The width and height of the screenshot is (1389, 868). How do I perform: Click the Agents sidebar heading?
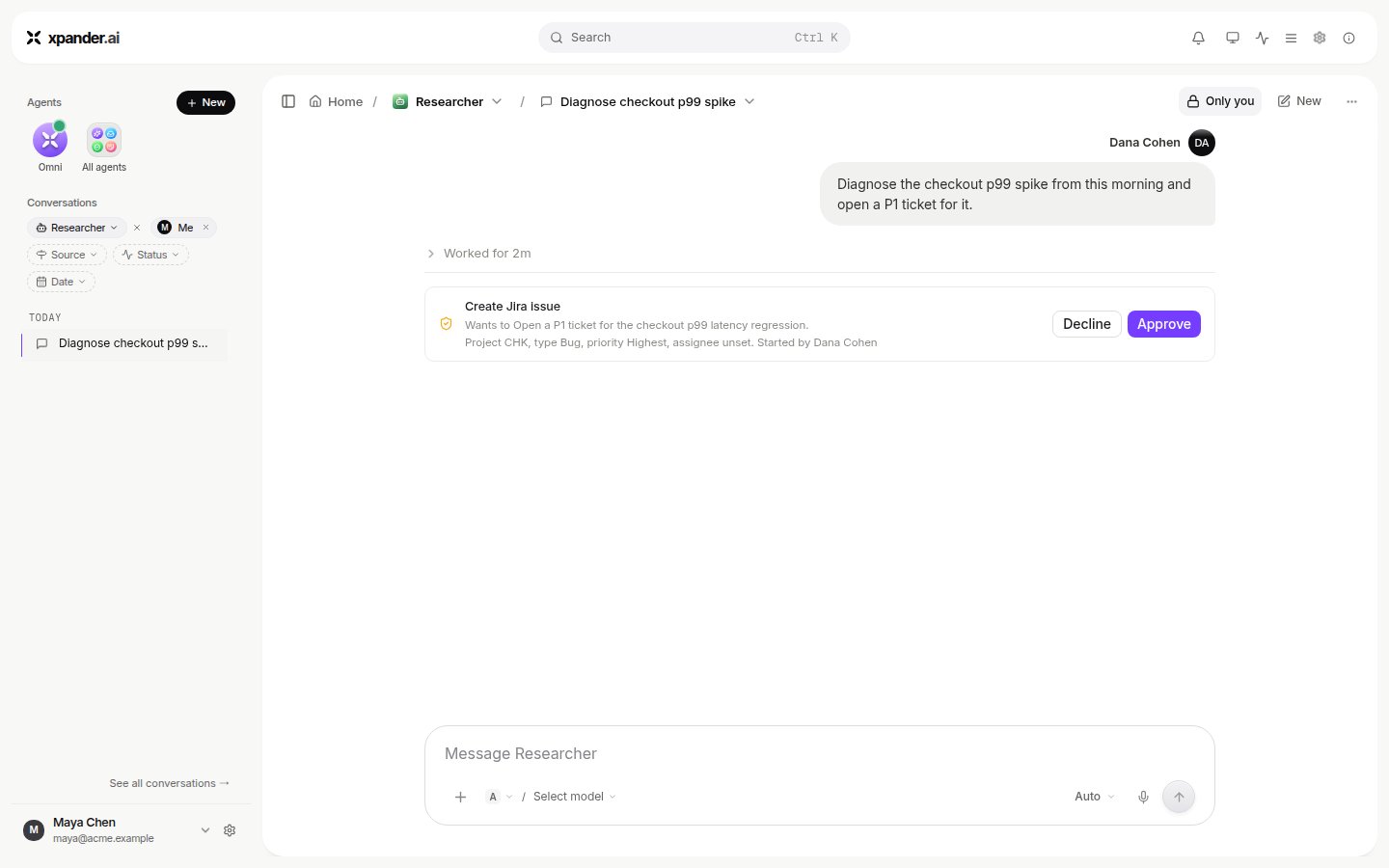44,102
